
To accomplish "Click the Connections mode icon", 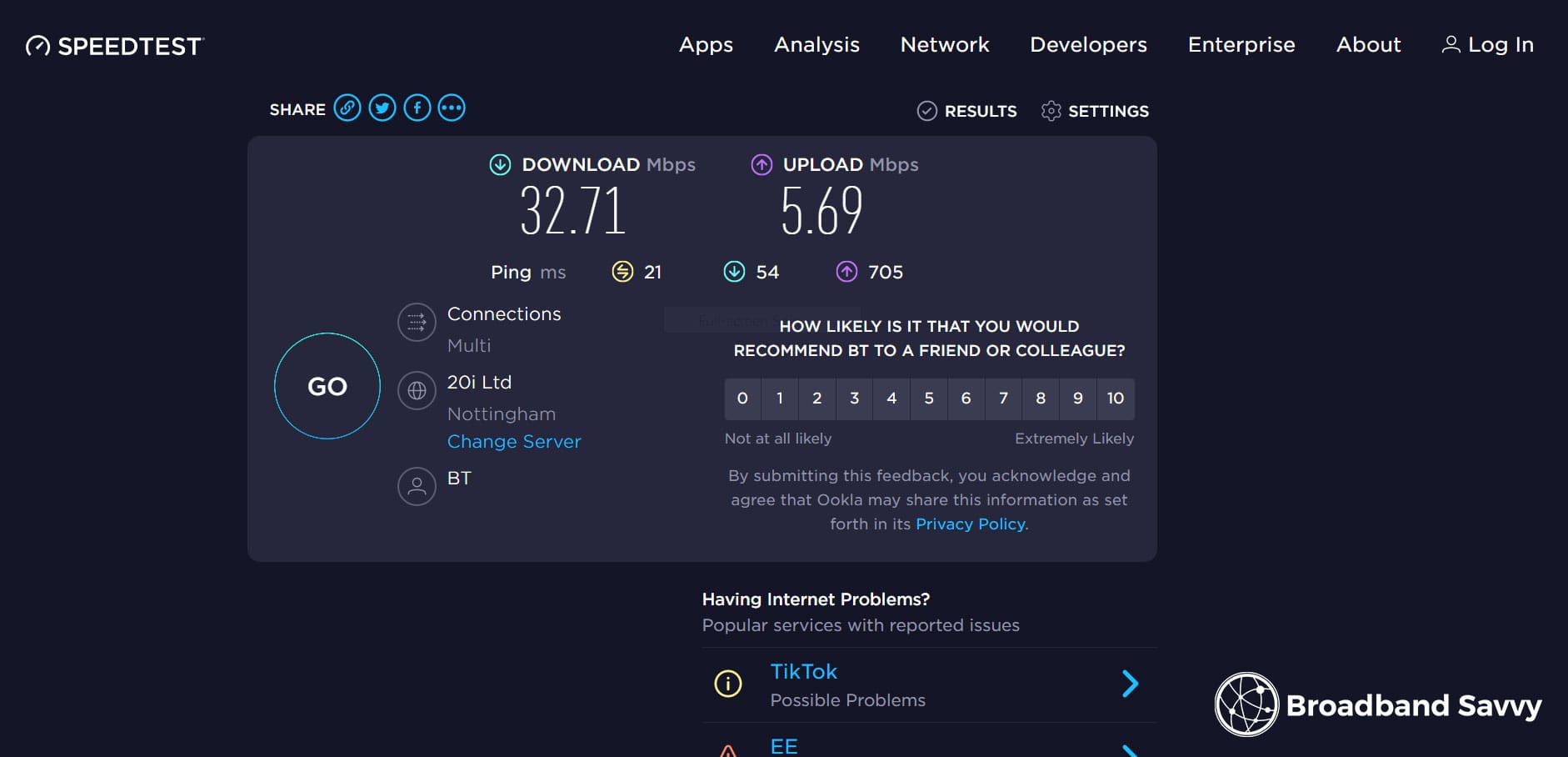I will (x=417, y=322).
